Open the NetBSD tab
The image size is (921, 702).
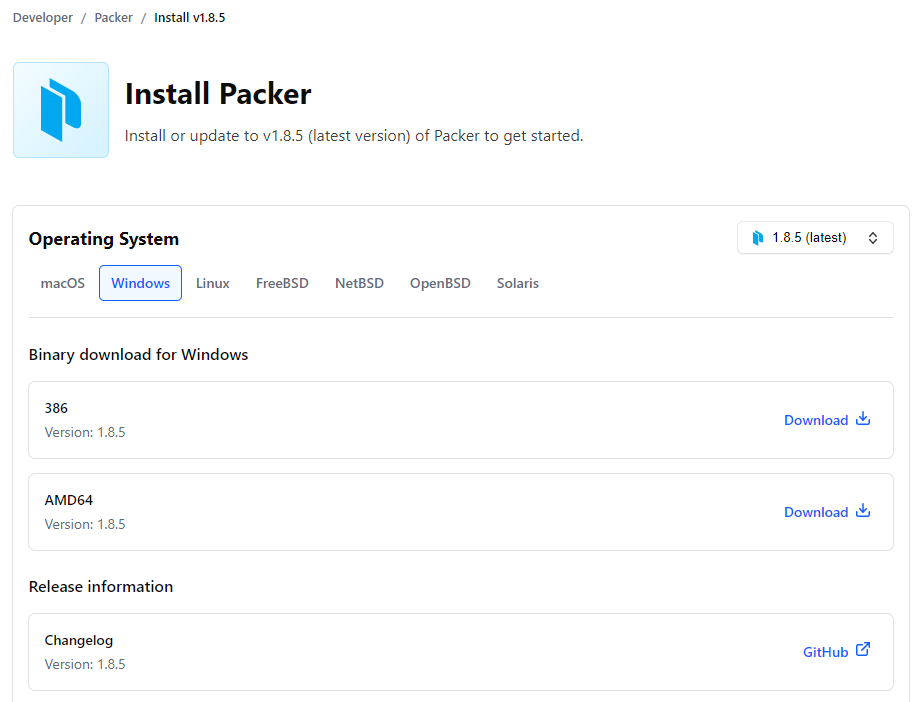tap(359, 283)
